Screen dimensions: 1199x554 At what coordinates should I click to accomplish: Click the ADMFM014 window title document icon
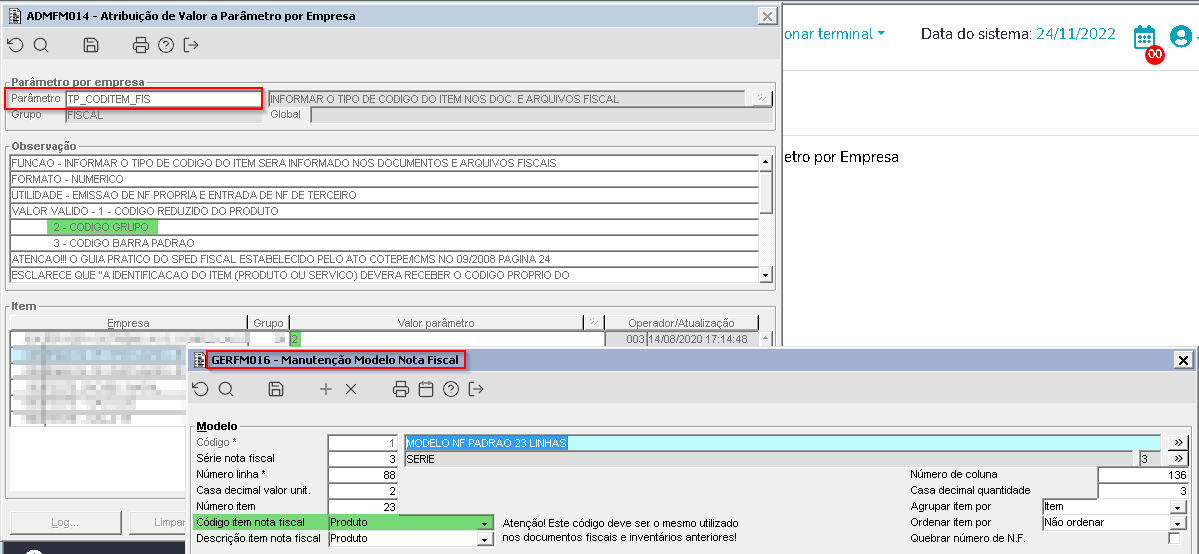(x=15, y=15)
